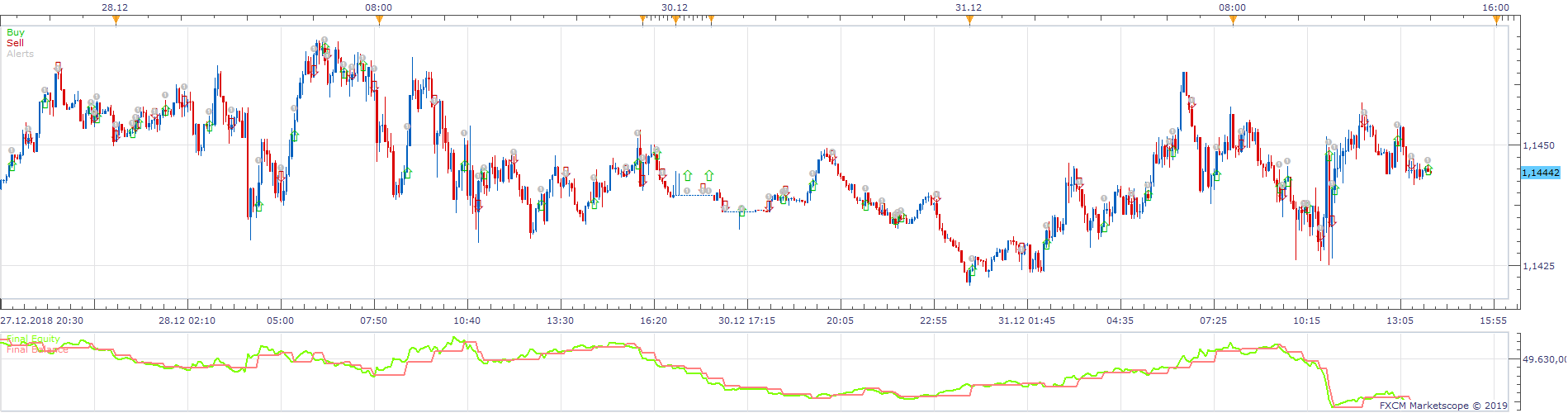The height and width of the screenshot is (413, 1568).
Task: Click the orange marker under 28.12
Action: (x=116, y=21)
